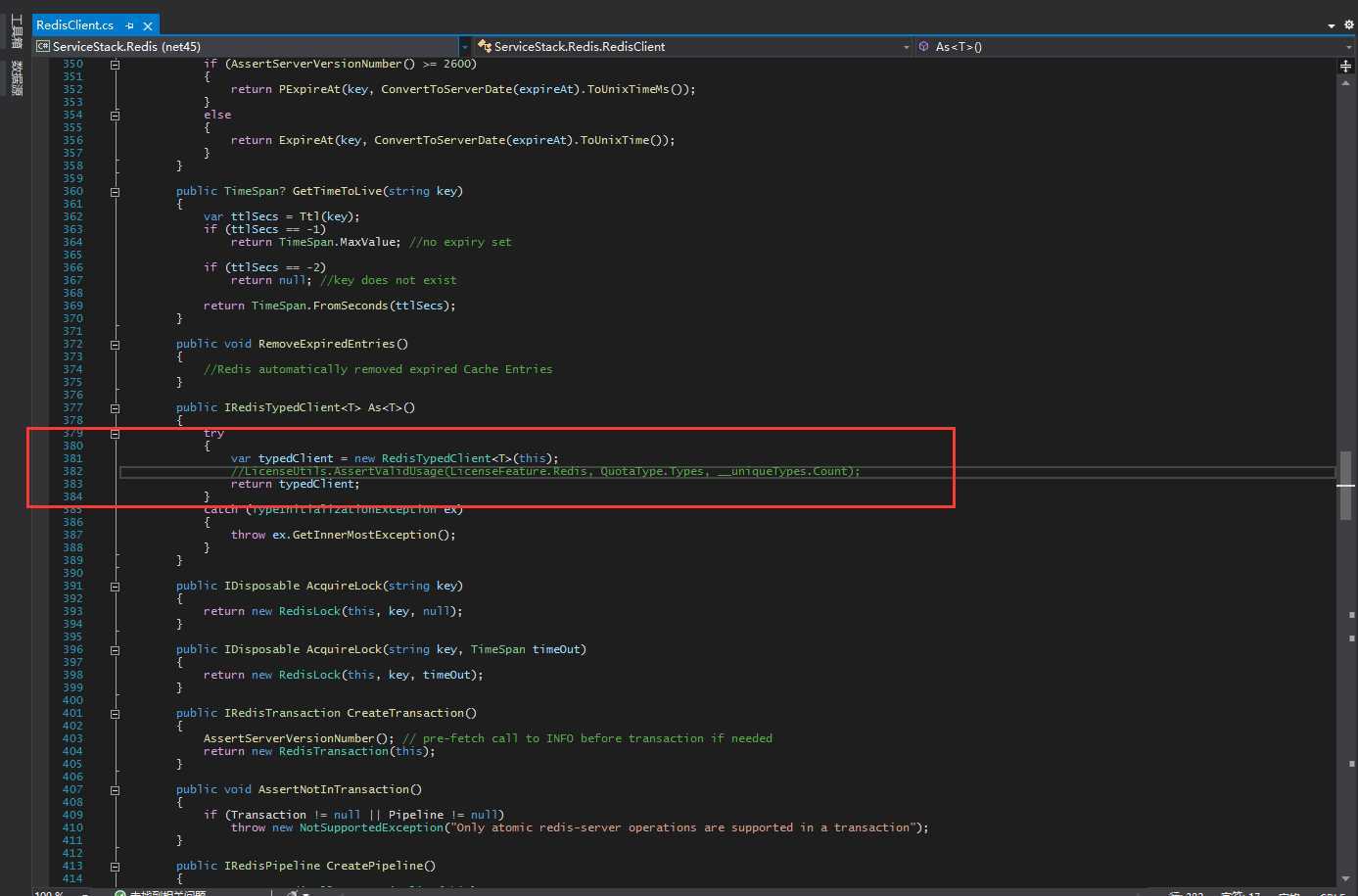Image resolution: width=1358 pixels, height=896 pixels.
Task: Collapse the GetTimeToLive method
Action: 115,192
